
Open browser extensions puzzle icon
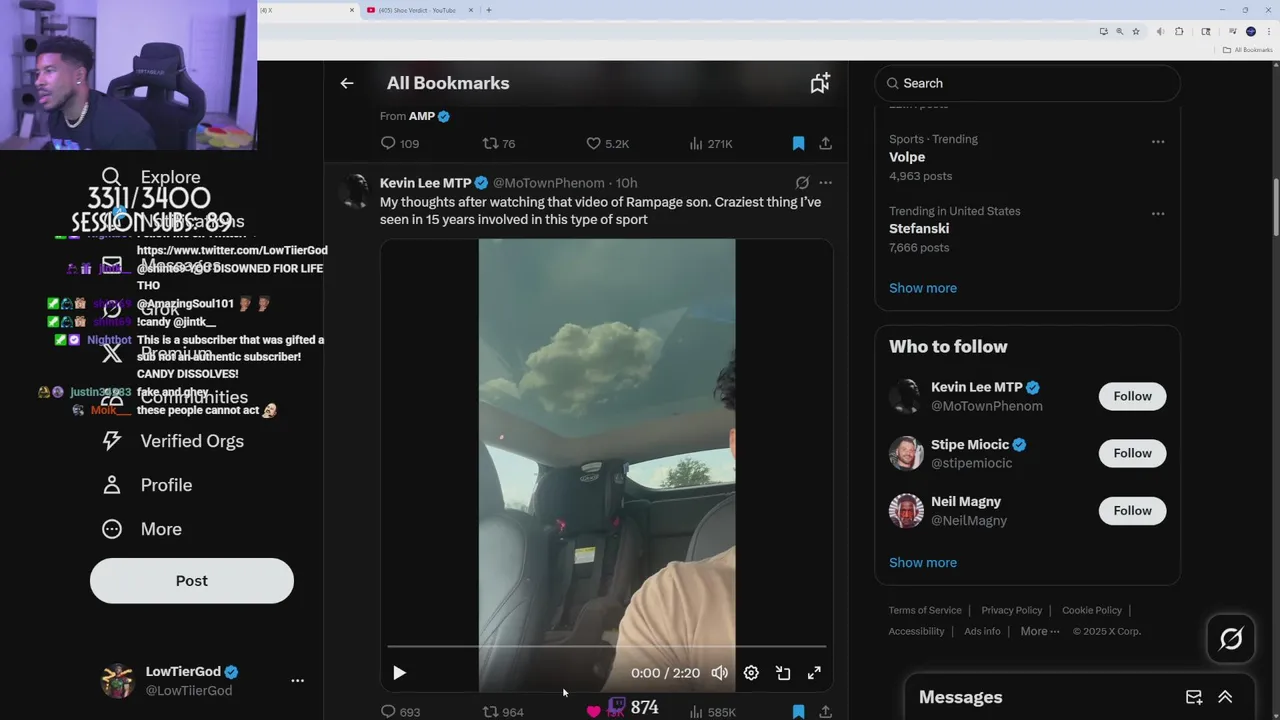(1179, 31)
